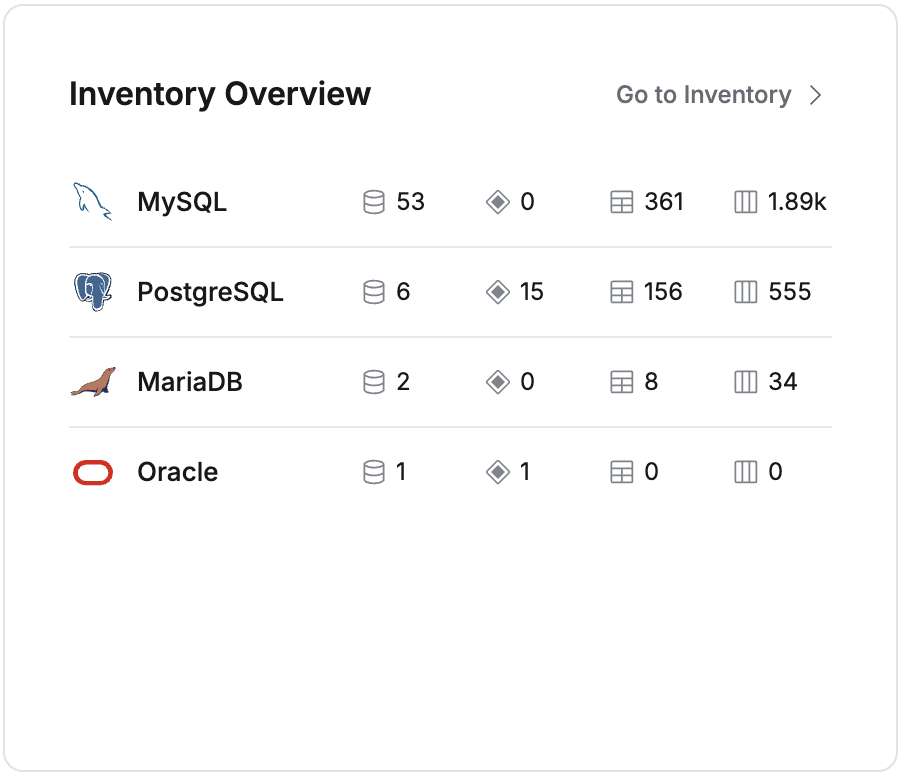Image resolution: width=902 pixels, height=776 pixels.
Task: Click the MySQL columns icon
Action: 745,202
